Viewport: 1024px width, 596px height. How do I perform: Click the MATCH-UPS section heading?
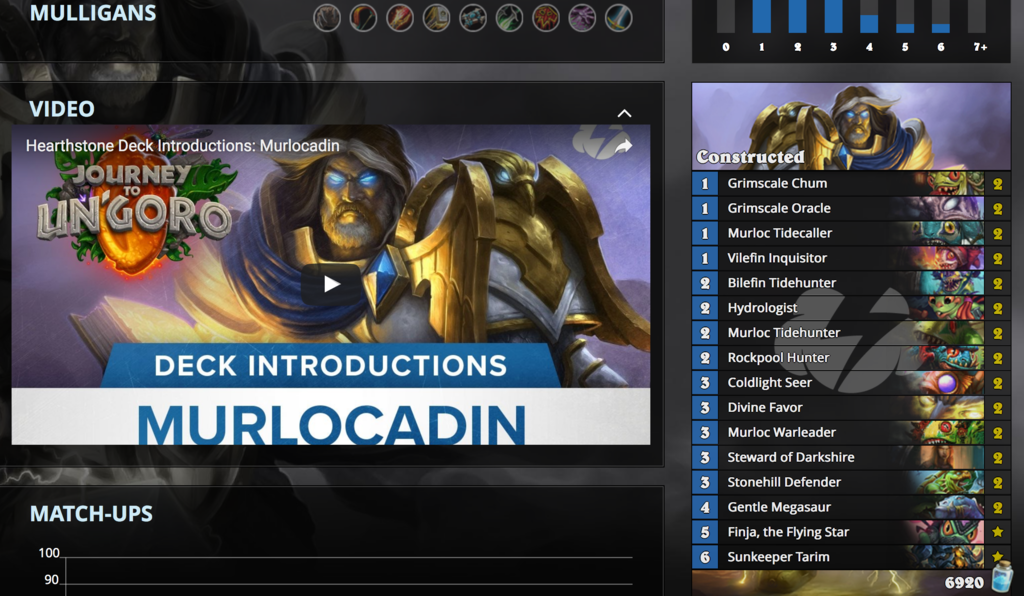[x=91, y=514]
